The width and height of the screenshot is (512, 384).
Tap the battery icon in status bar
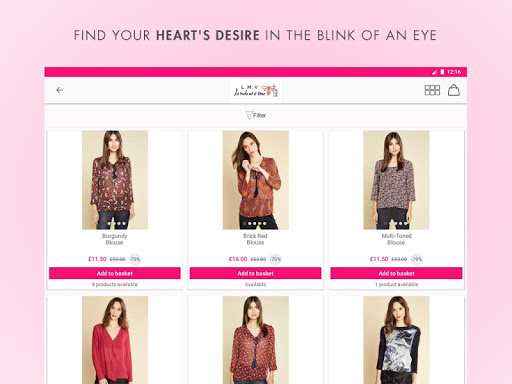[442, 72]
